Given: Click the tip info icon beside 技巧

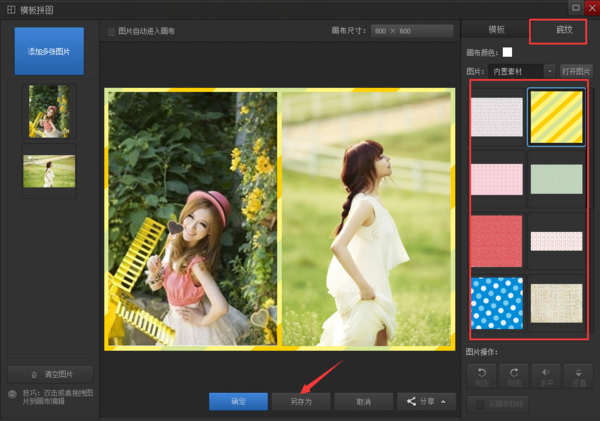Looking at the screenshot, I should 12,394.
